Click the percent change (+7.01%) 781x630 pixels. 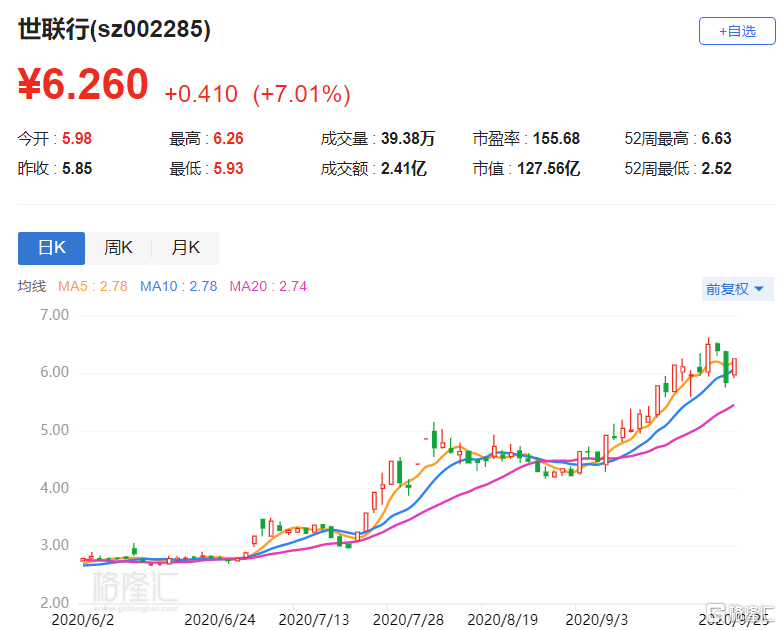(302, 94)
